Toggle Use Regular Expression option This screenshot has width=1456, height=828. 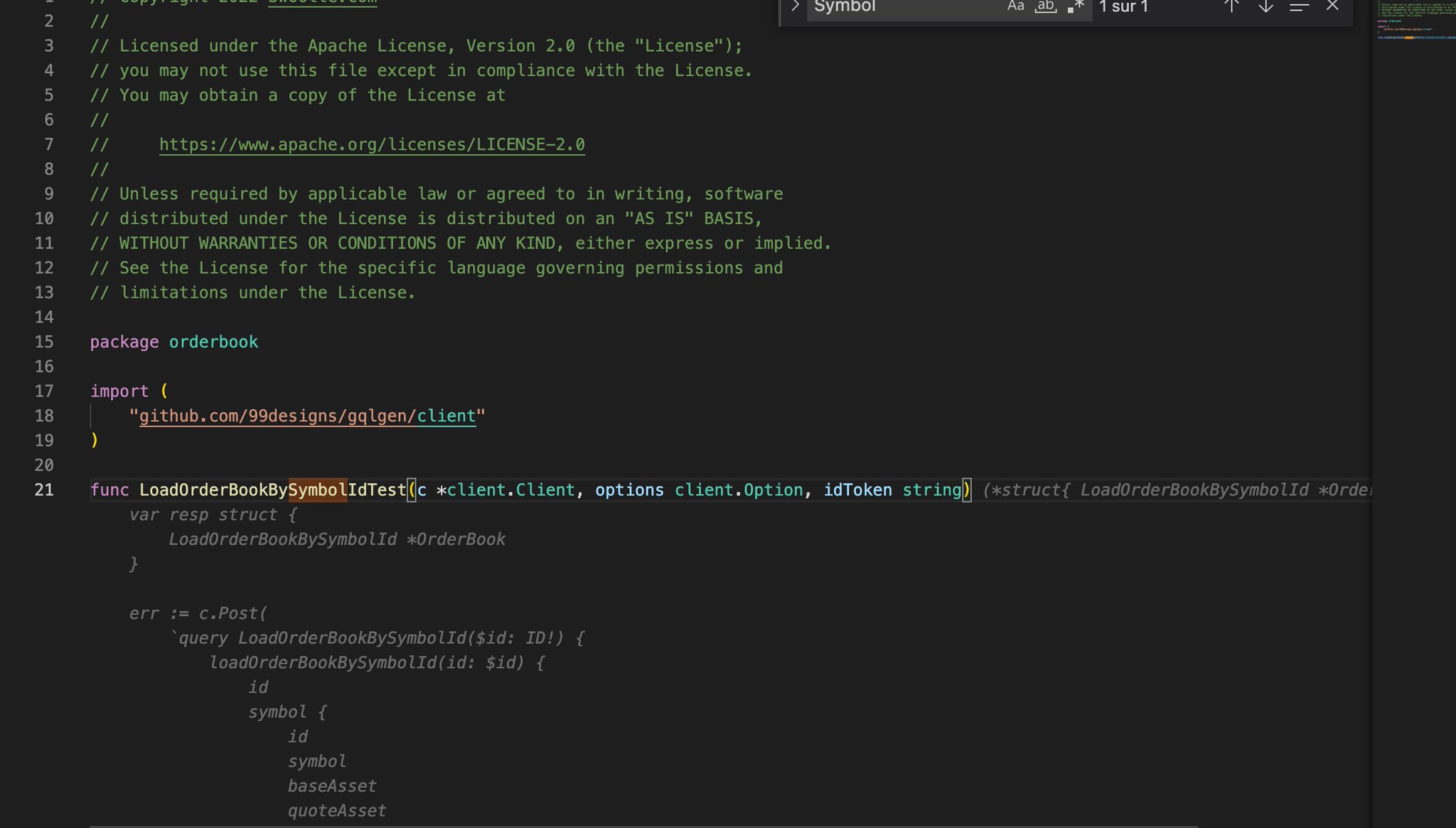[1076, 6]
